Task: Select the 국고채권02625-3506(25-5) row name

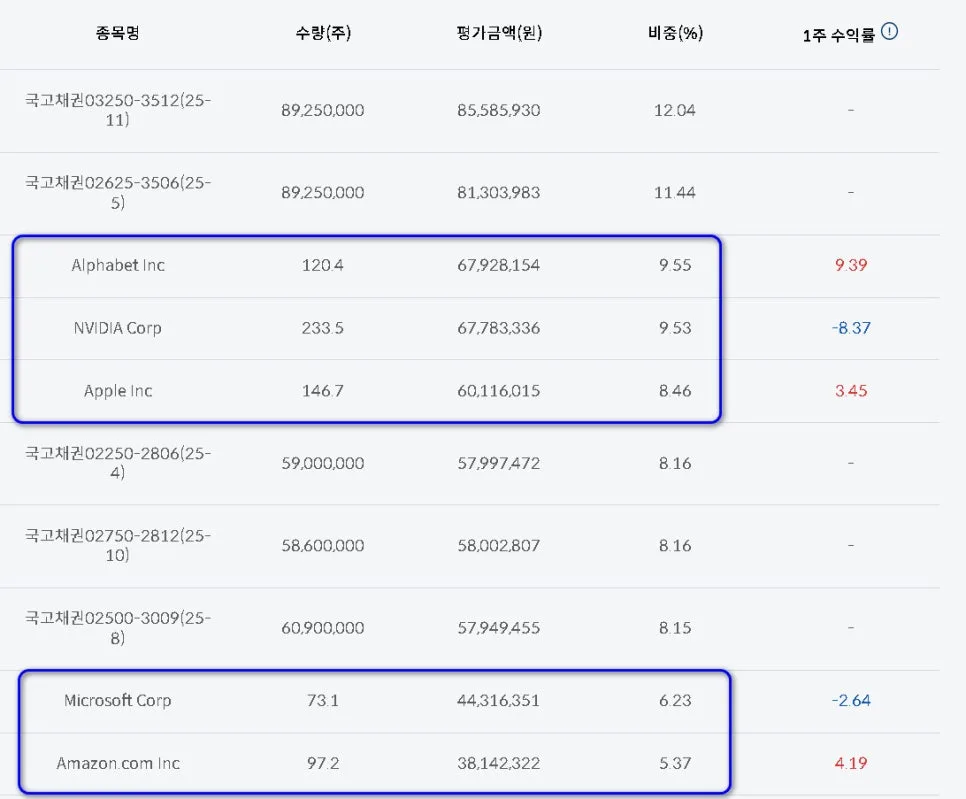Action: (118, 192)
